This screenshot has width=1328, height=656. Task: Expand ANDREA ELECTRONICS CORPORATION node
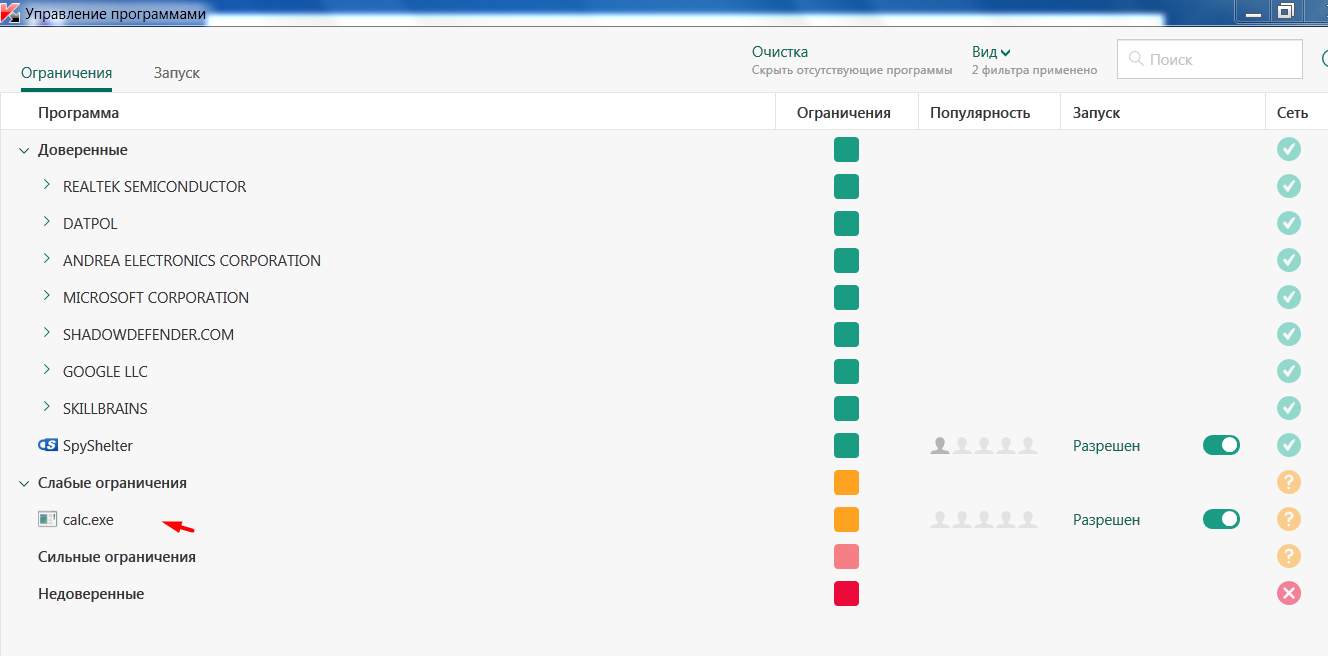coord(47,260)
